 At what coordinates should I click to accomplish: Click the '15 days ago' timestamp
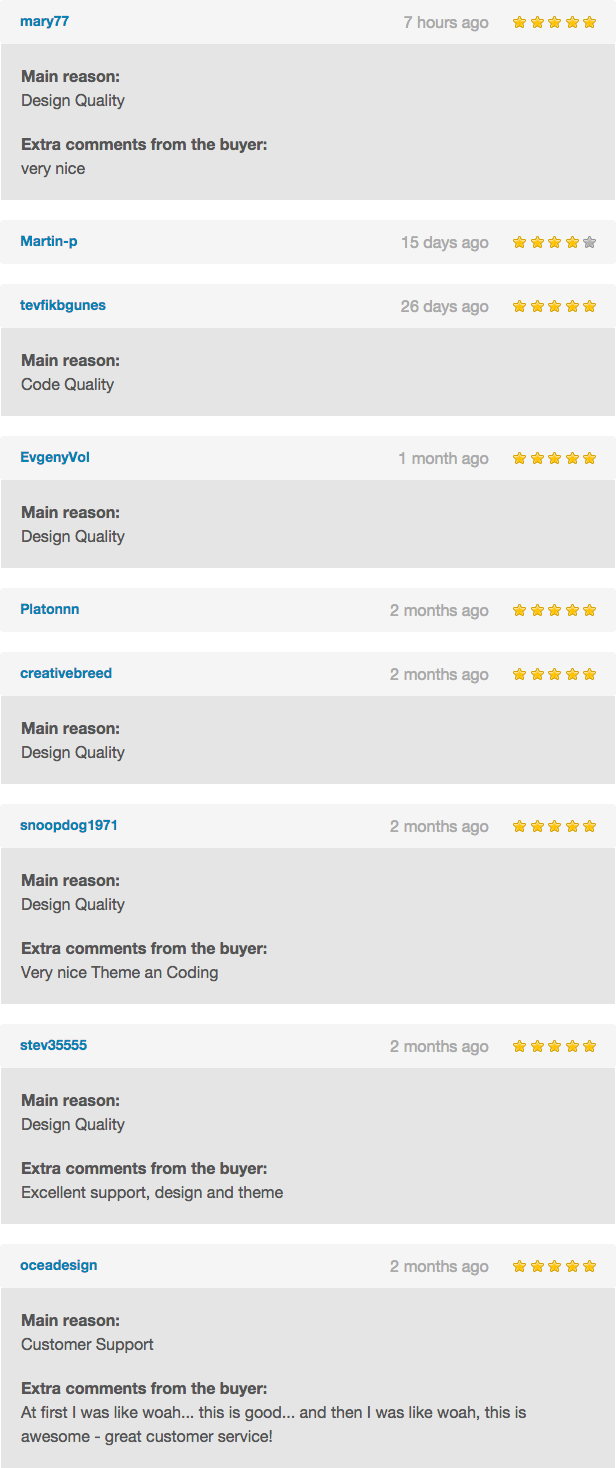[x=445, y=242]
